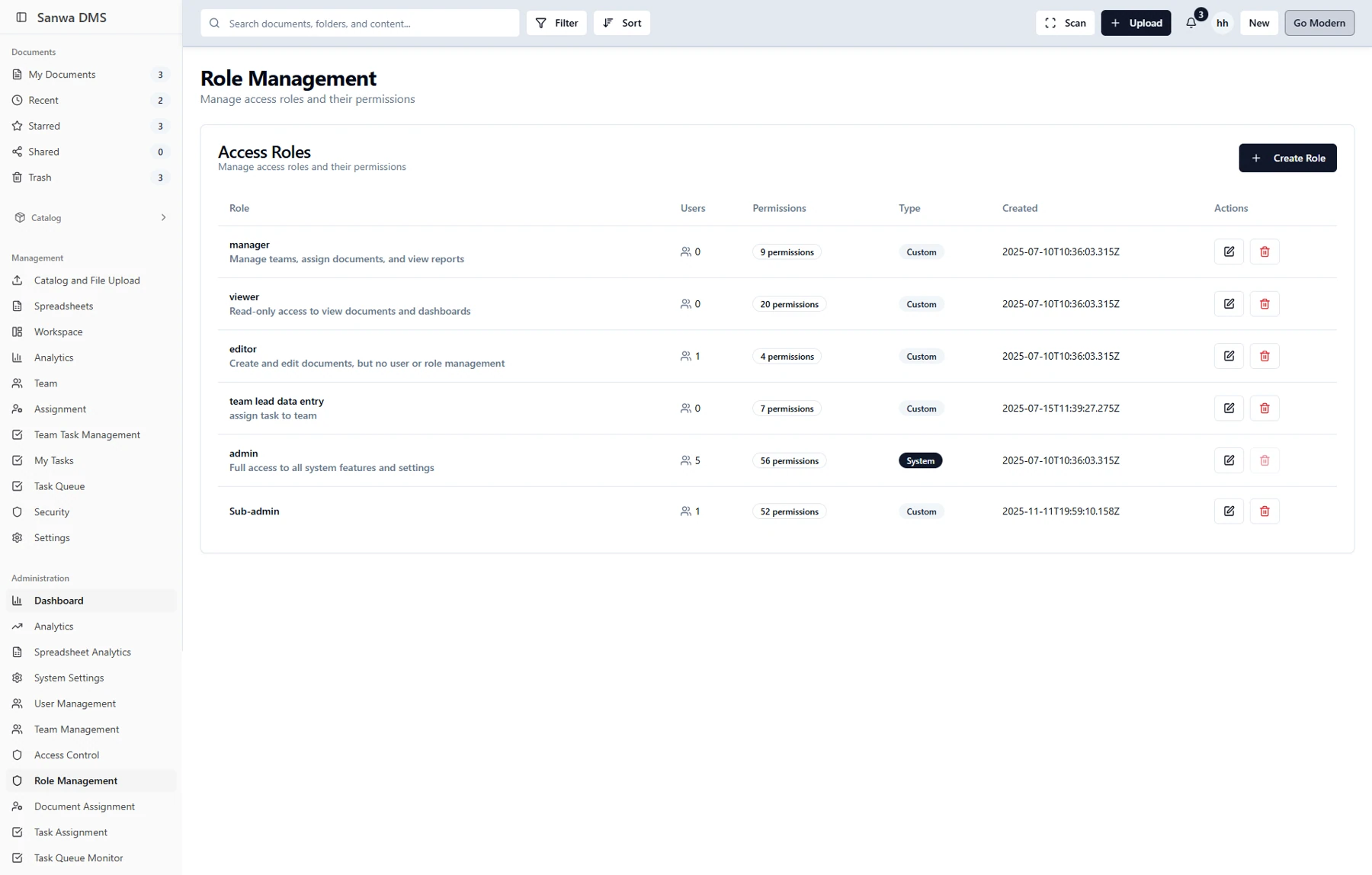Open Team Management in Administration

91,729
